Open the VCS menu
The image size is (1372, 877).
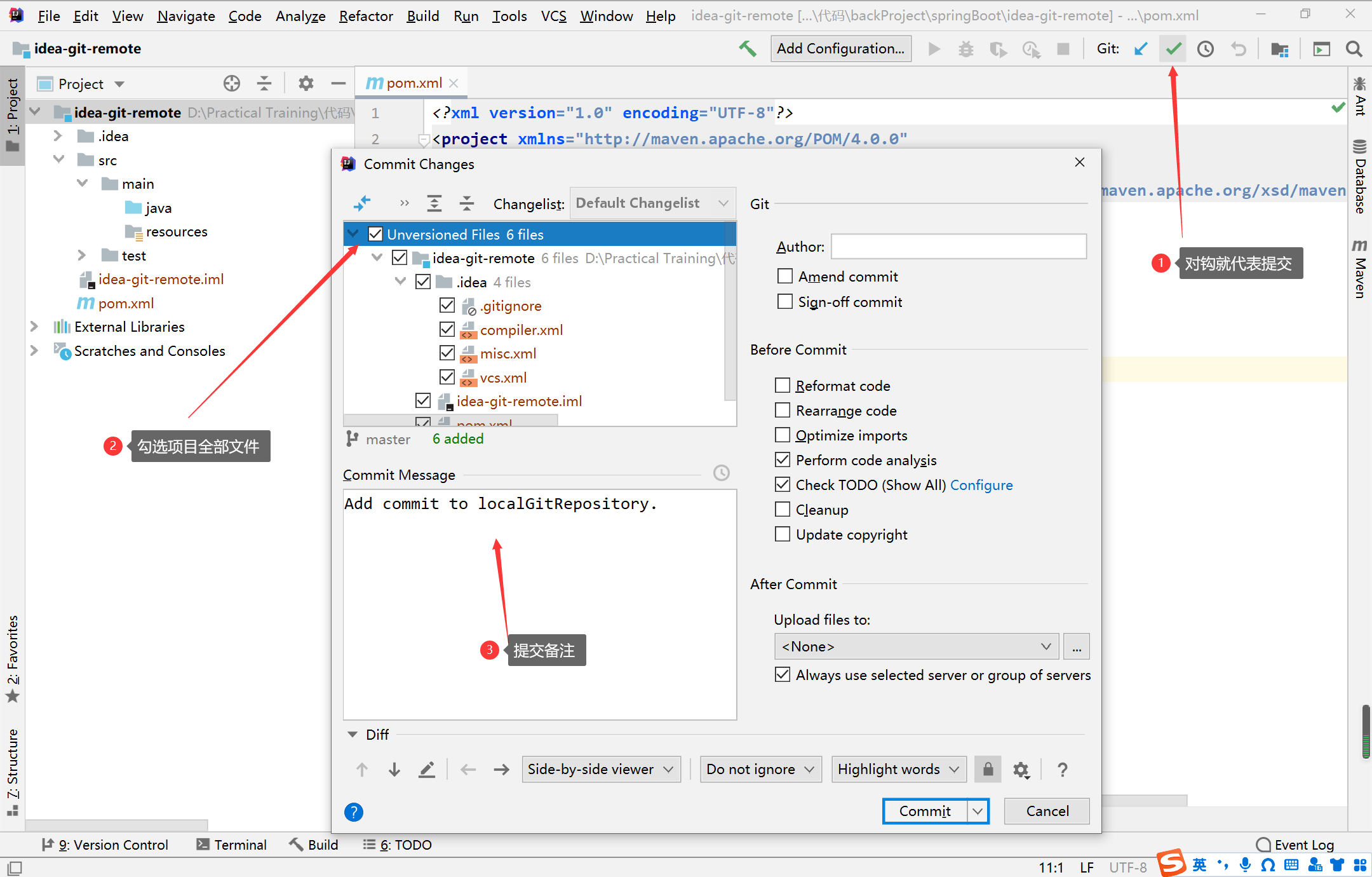(x=553, y=15)
